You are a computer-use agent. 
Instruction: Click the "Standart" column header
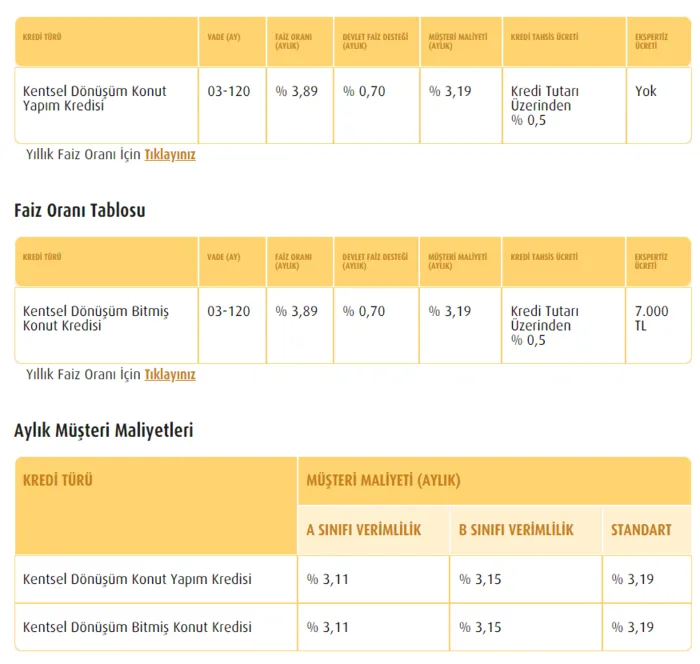point(641,530)
